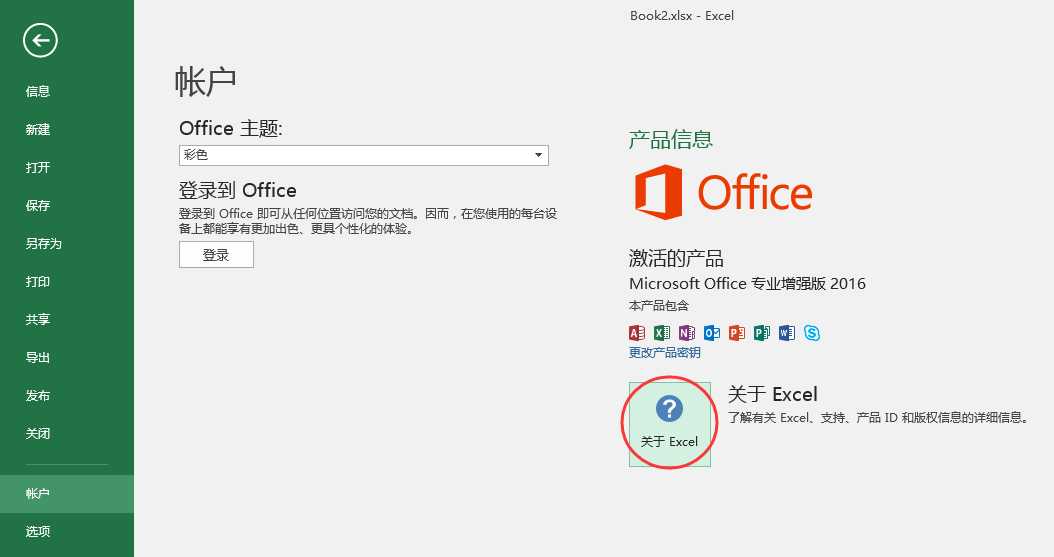Click the Office 主题 label
1054x557 pixels.
(x=231, y=128)
